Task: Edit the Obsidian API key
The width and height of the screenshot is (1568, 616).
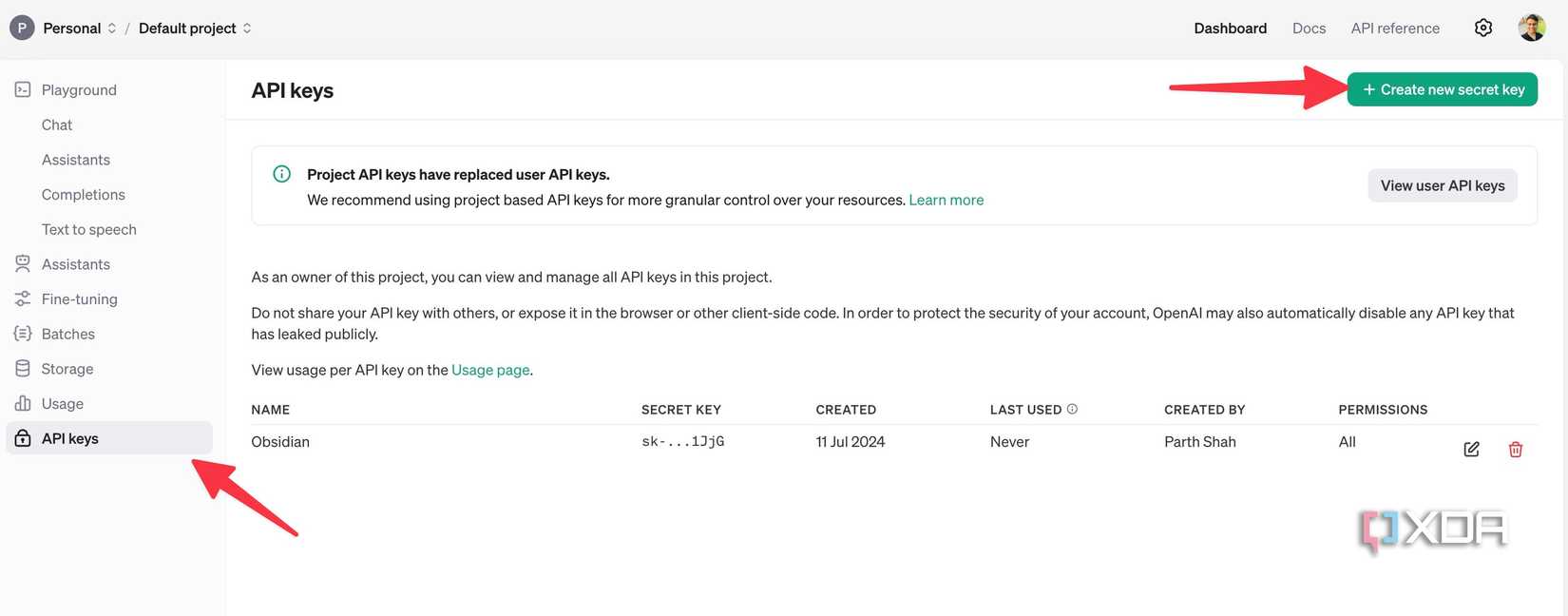Action: [x=1471, y=449]
